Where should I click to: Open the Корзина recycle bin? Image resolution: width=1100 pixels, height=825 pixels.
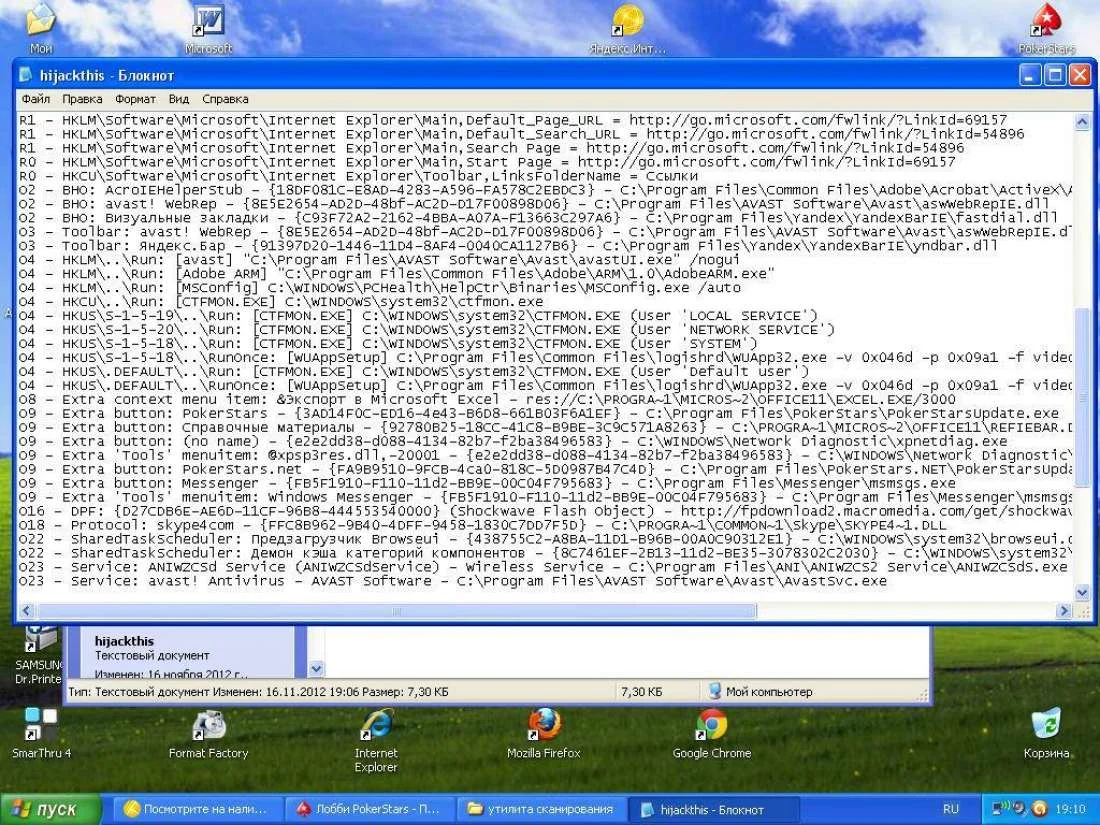point(1047,733)
